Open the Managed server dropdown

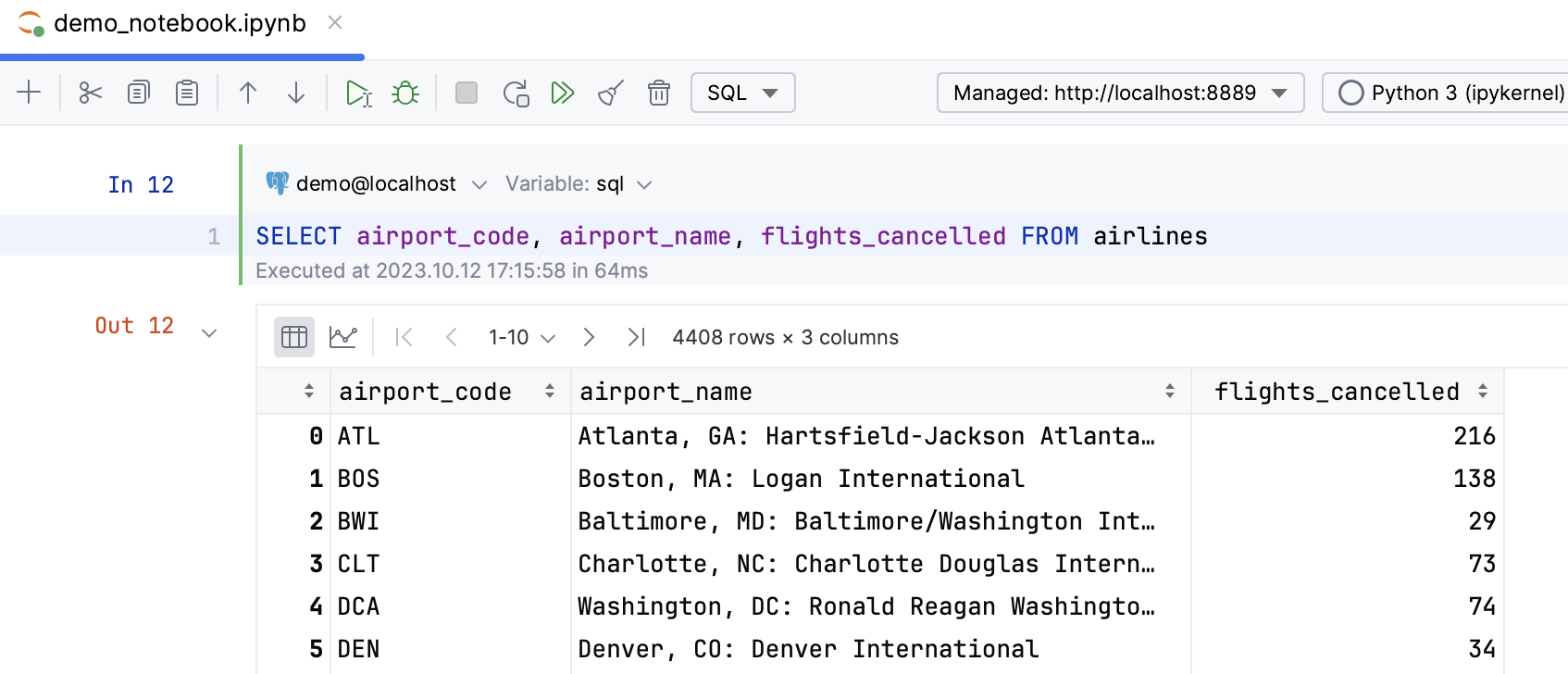click(x=1121, y=93)
